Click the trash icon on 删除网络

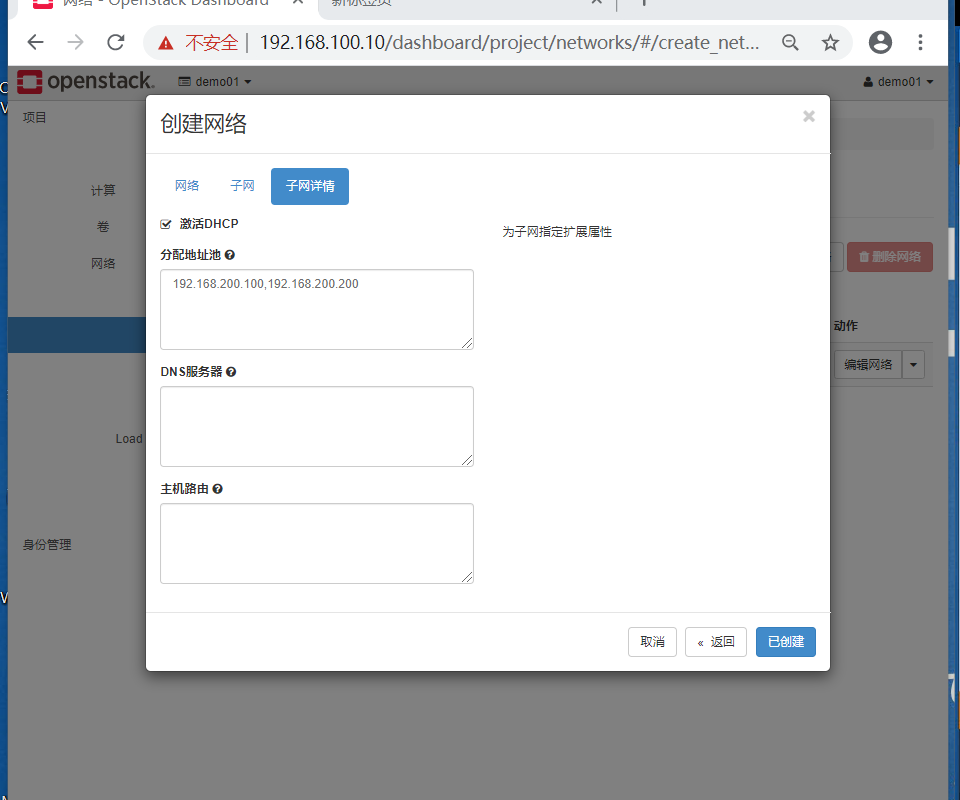(864, 256)
